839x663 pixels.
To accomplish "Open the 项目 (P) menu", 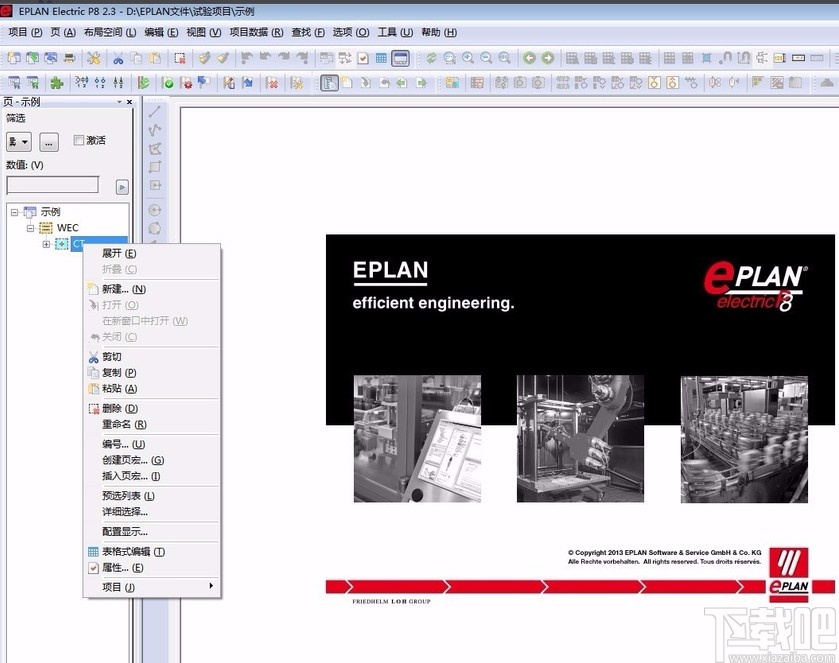I will coord(25,32).
